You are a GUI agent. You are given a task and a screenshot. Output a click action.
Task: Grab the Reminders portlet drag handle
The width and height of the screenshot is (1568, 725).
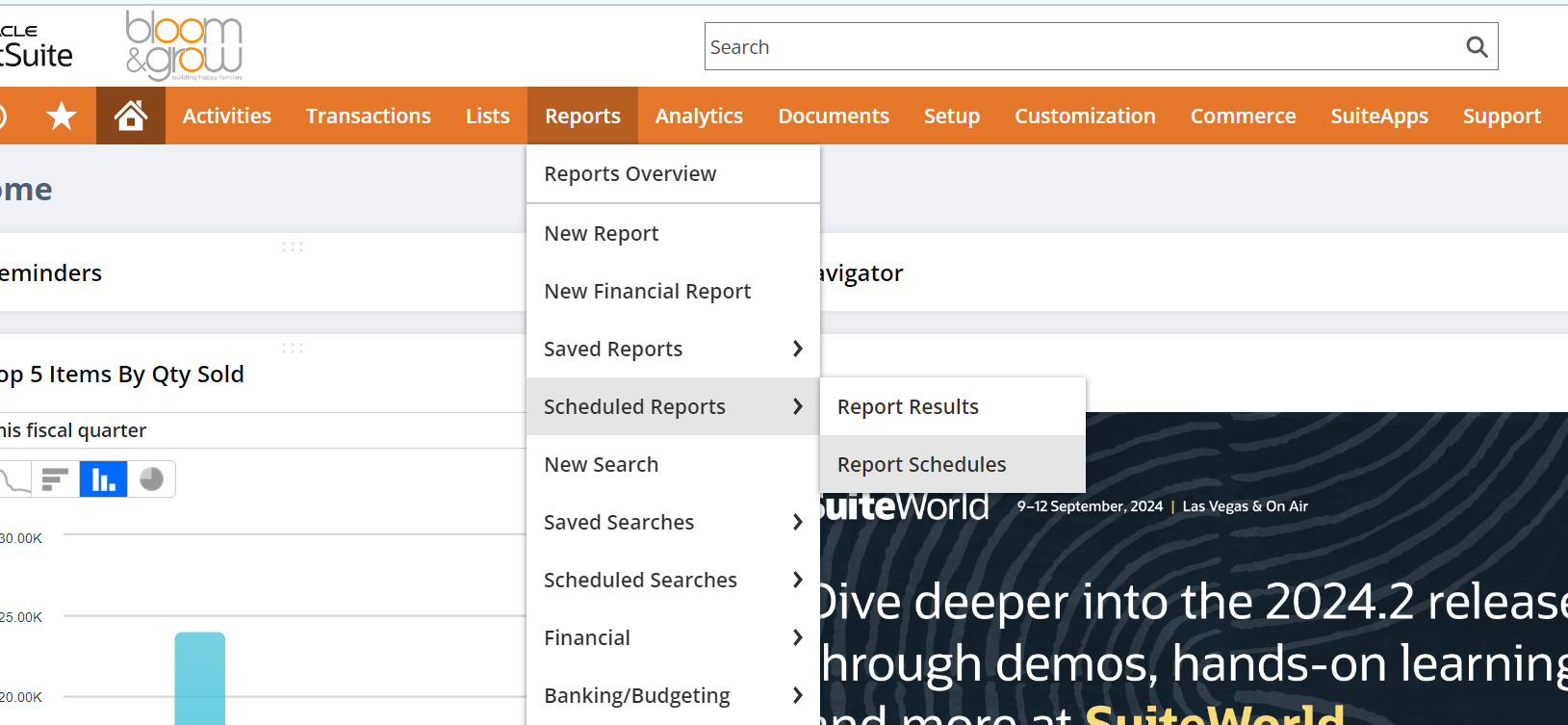(x=293, y=247)
